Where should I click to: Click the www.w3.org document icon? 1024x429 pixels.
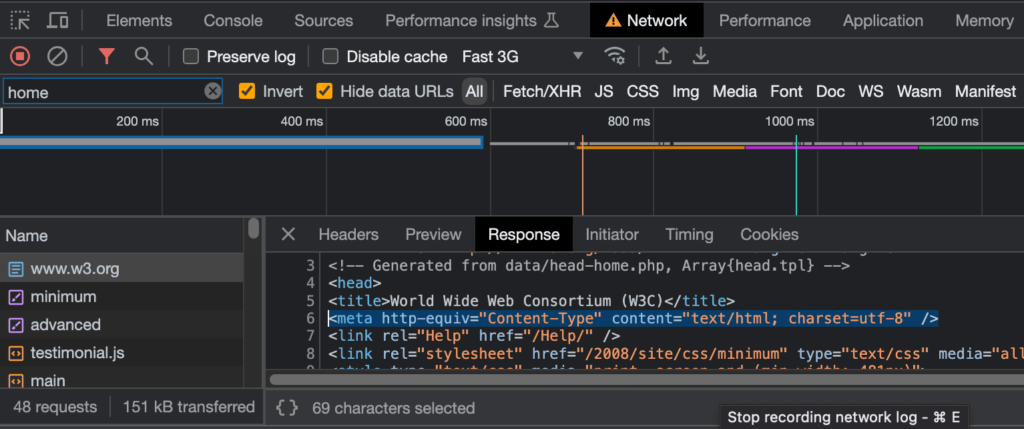pos(16,268)
